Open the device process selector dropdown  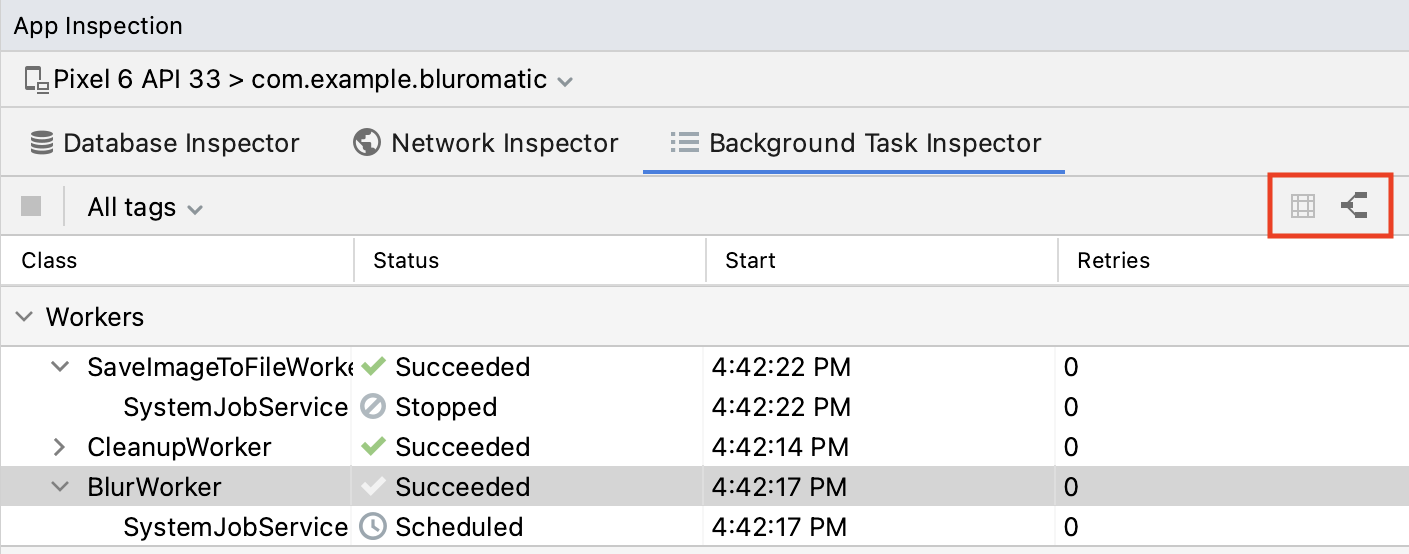click(x=565, y=81)
